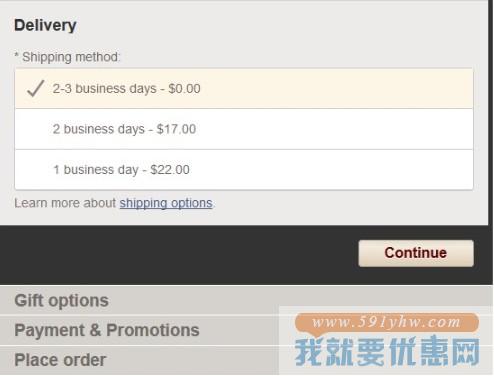This screenshot has height=376, width=494.
Task: Select the 2-3 business days free shipping option
Action: pyautogui.click(x=244, y=88)
